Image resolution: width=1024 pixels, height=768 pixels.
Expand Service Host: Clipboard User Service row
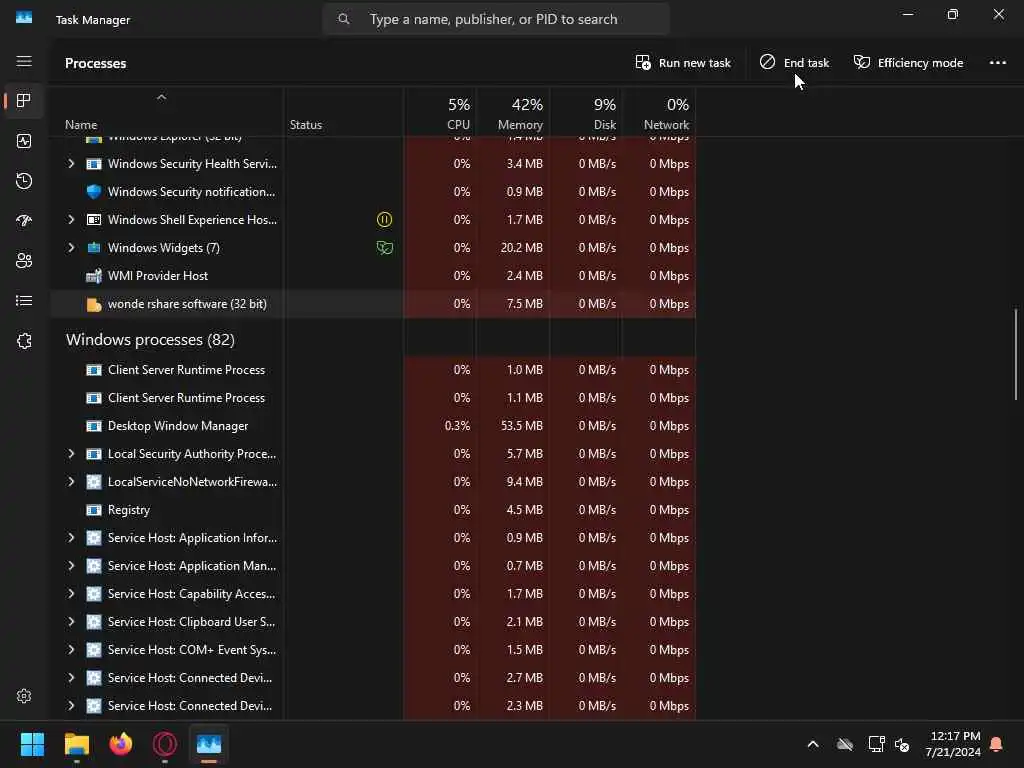(x=71, y=622)
